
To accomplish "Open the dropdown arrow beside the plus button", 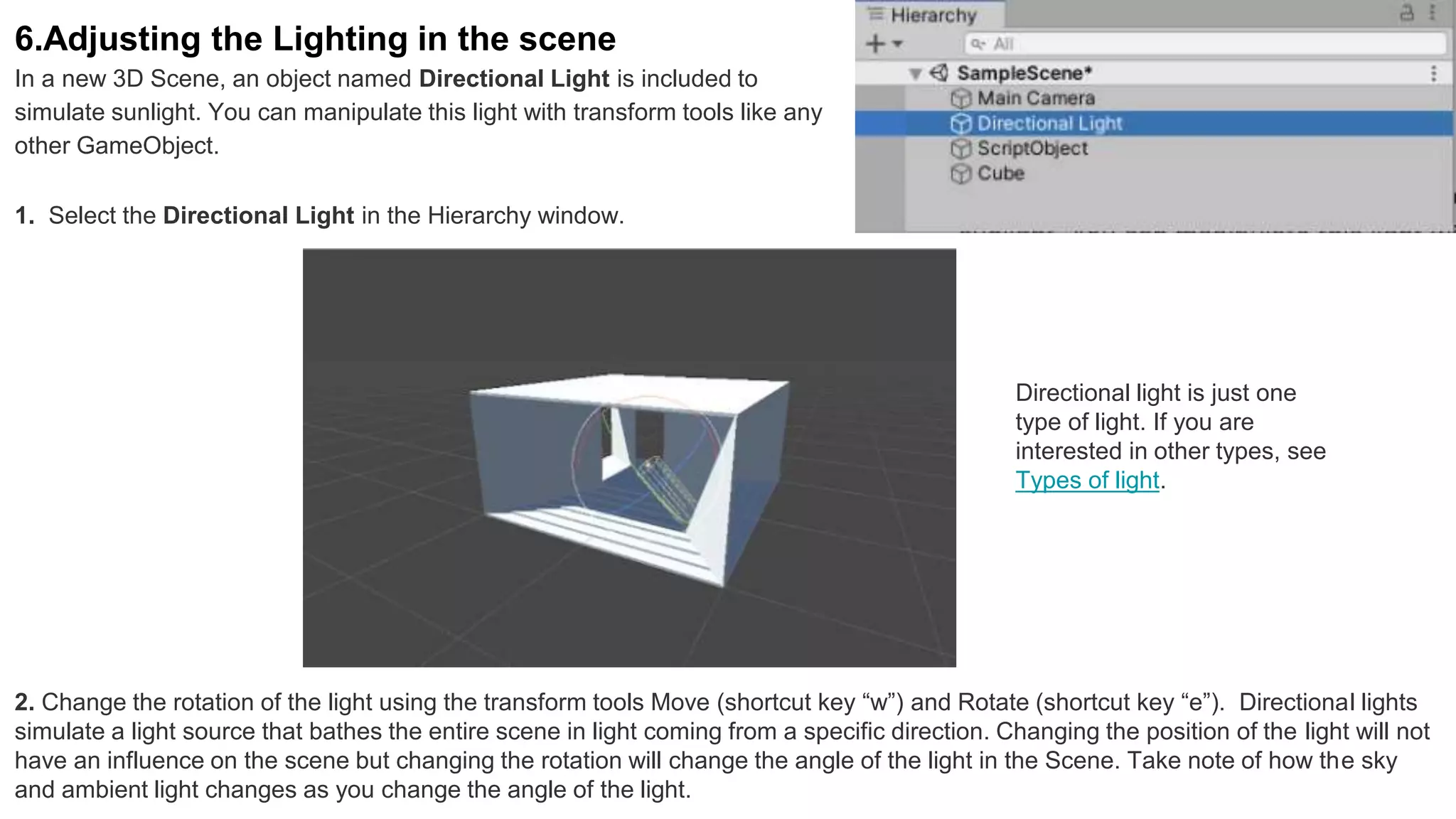I will click(x=898, y=44).
